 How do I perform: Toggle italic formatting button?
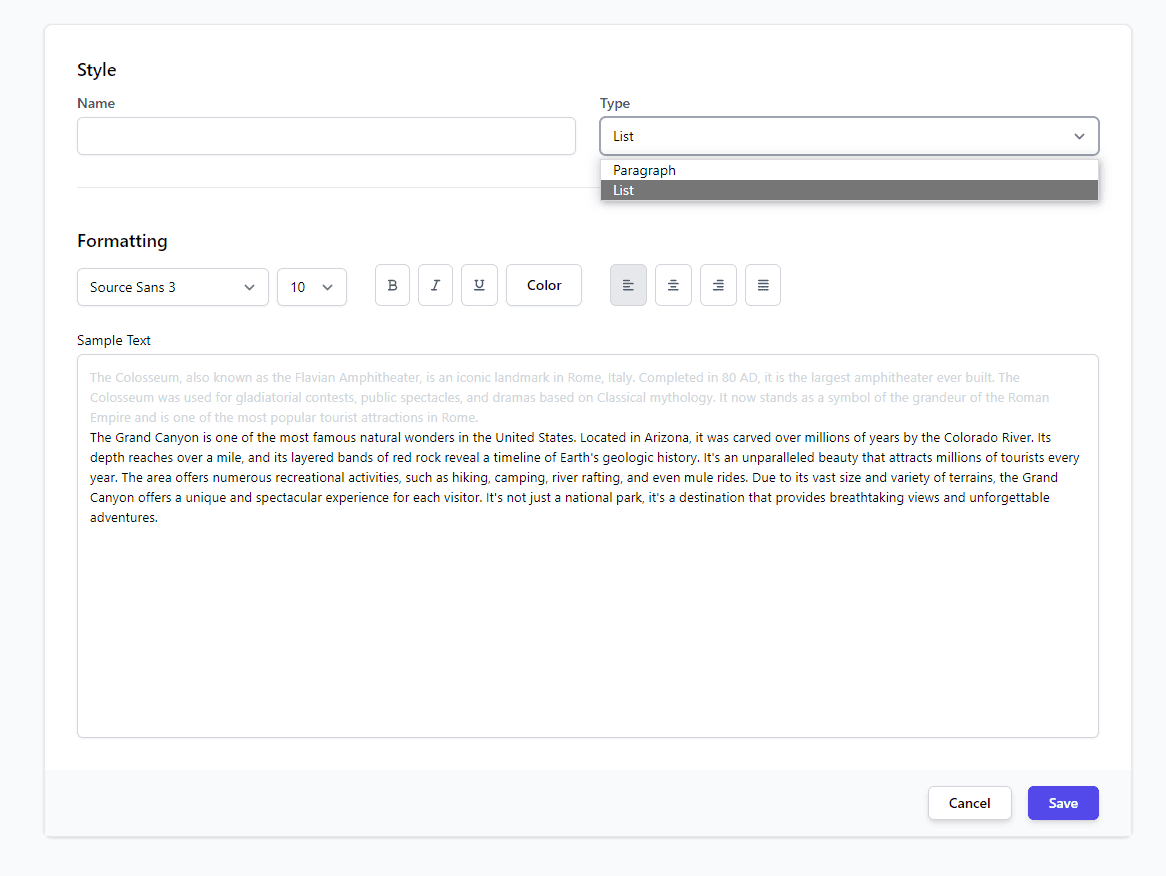pyautogui.click(x=435, y=286)
